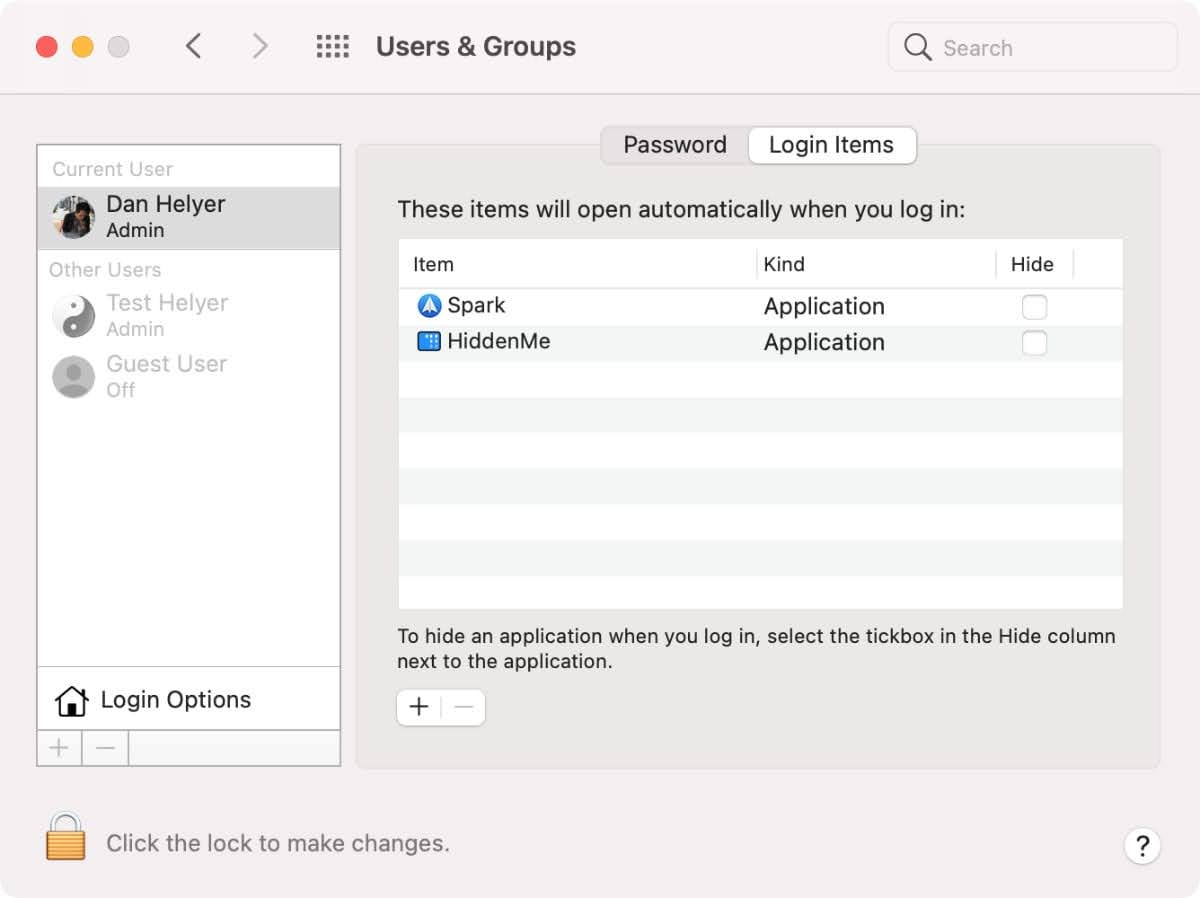Select the Login Items tab

tap(831, 145)
